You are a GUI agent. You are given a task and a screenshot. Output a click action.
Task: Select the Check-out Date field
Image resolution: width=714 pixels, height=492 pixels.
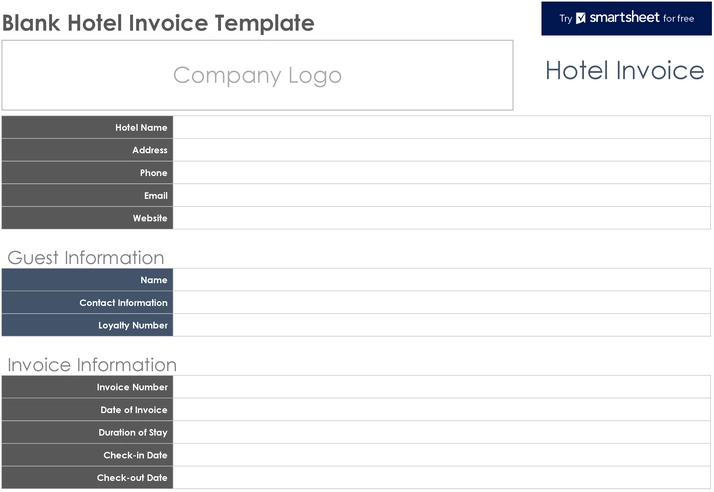click(x=441, y=477)
